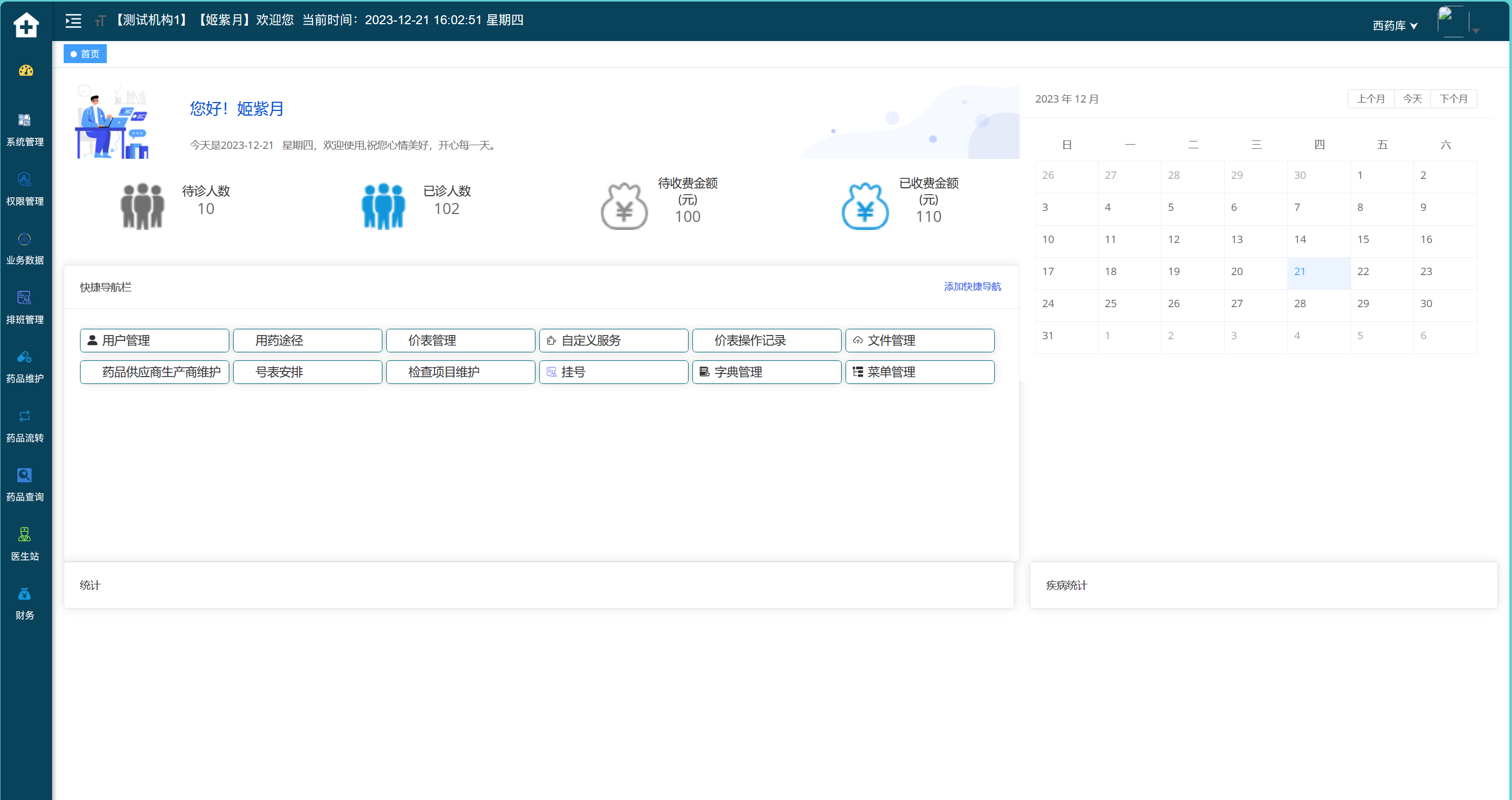Select date 8 in the calendar
This screenshot has height=800, width=1512.
coord(1382,209)
